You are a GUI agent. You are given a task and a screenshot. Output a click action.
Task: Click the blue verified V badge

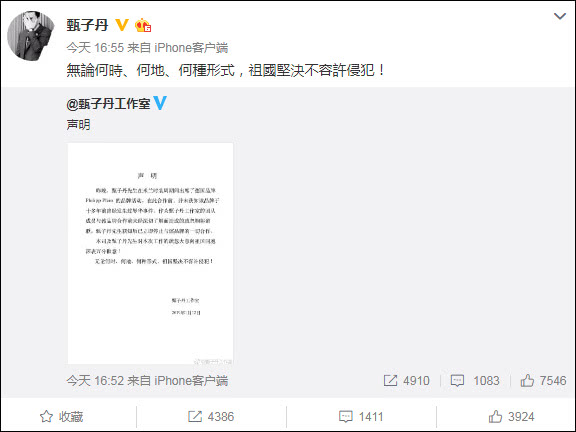160,103
